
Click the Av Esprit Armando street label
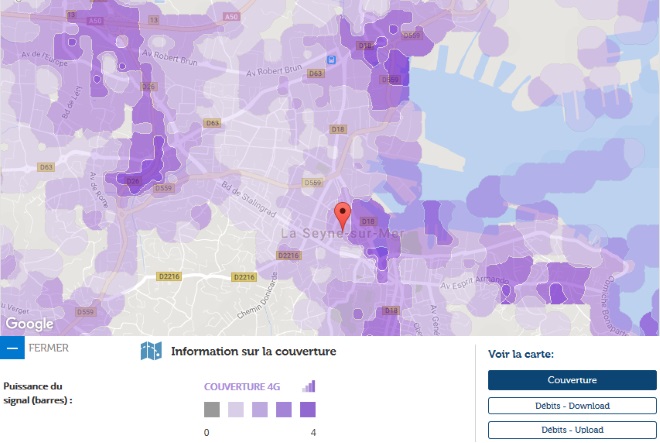[x=474, y=282]
